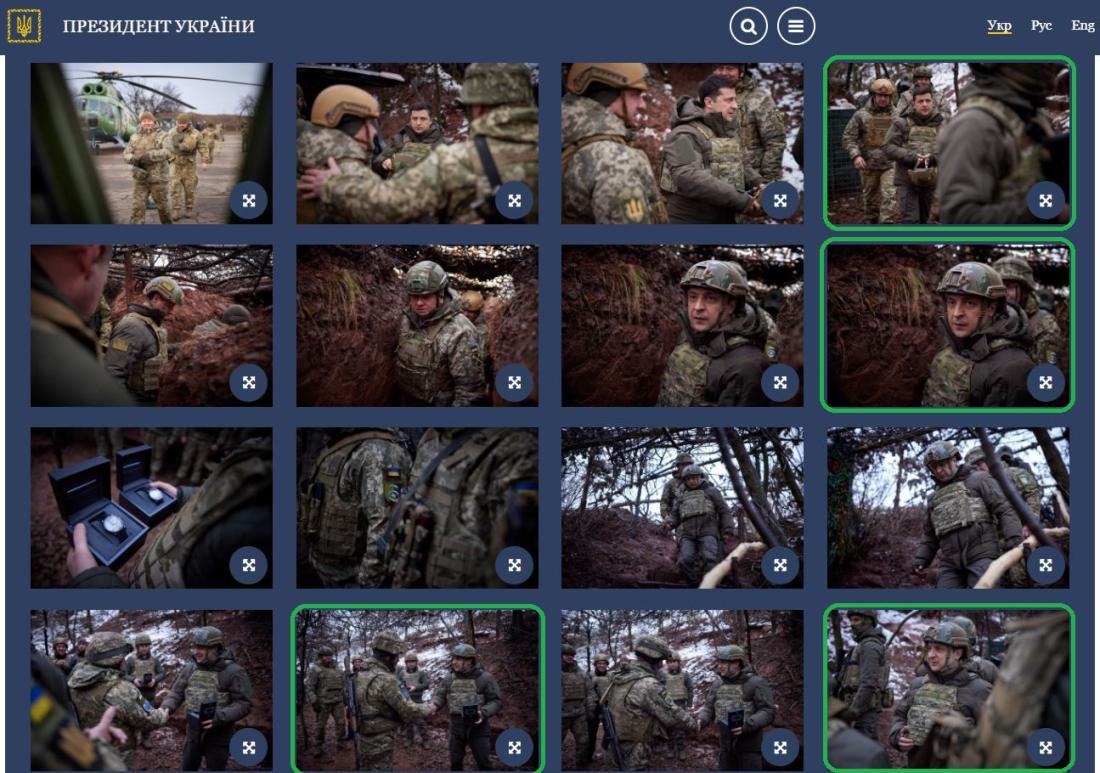Open handshake thumbnail with blurred flag foreground
The width and height of the screenshot is (1100, 773).
click(152, 690)
